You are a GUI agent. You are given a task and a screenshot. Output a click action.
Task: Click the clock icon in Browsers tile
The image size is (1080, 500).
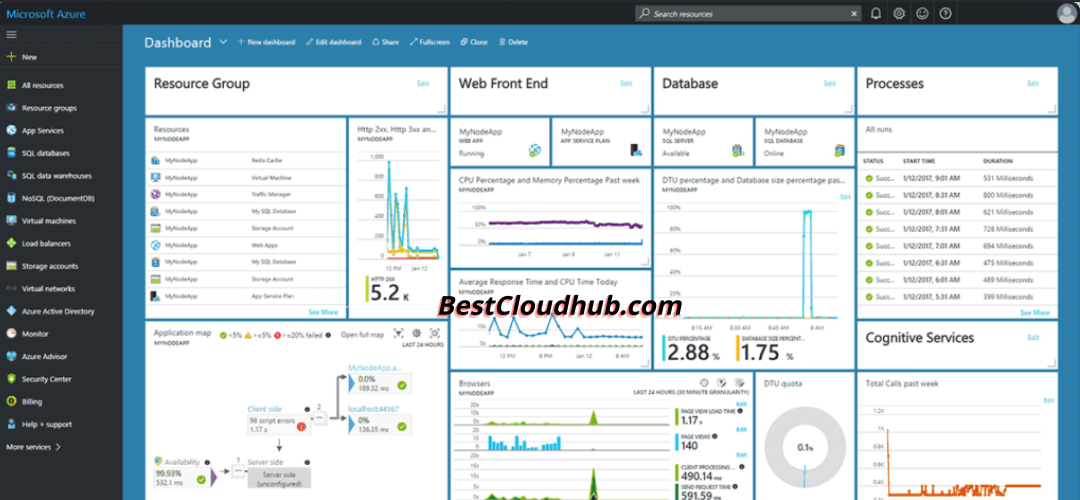(704, 382)
